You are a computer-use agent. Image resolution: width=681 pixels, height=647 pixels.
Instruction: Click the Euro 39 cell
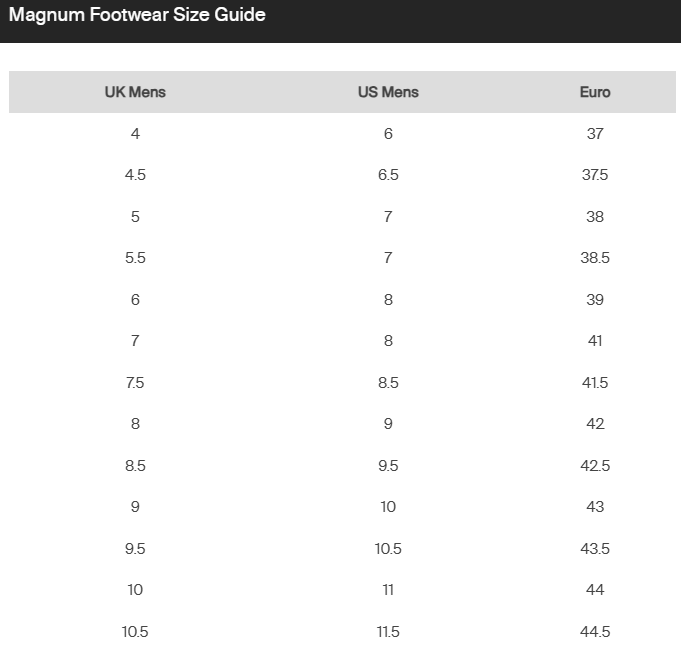[x=595, y=300]
